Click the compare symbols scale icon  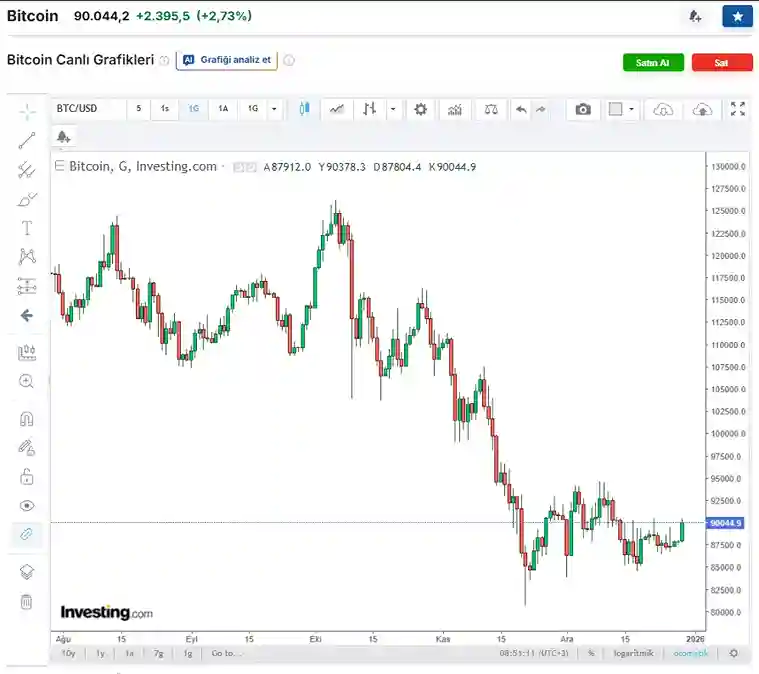pos(490,109)
